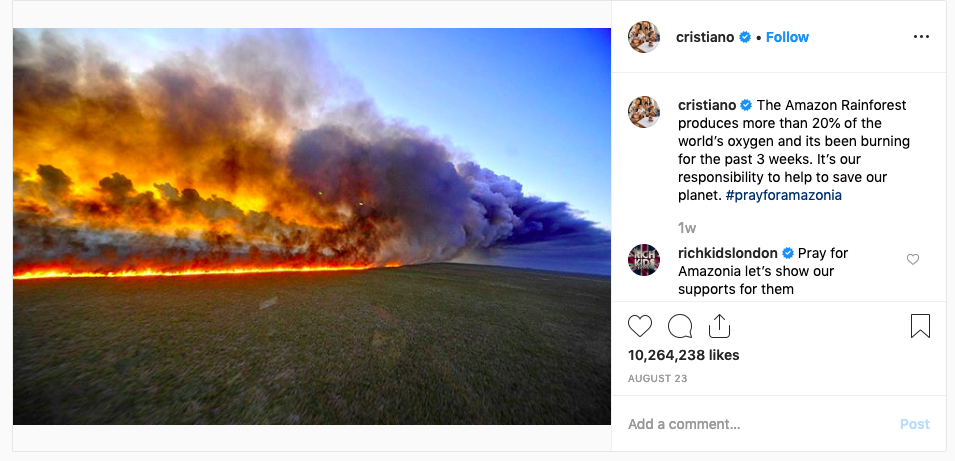Viewport: 955px width, 461px height.
Task: Click cristiano's profile avatar in the header
Action: click(x=644, y=37)
